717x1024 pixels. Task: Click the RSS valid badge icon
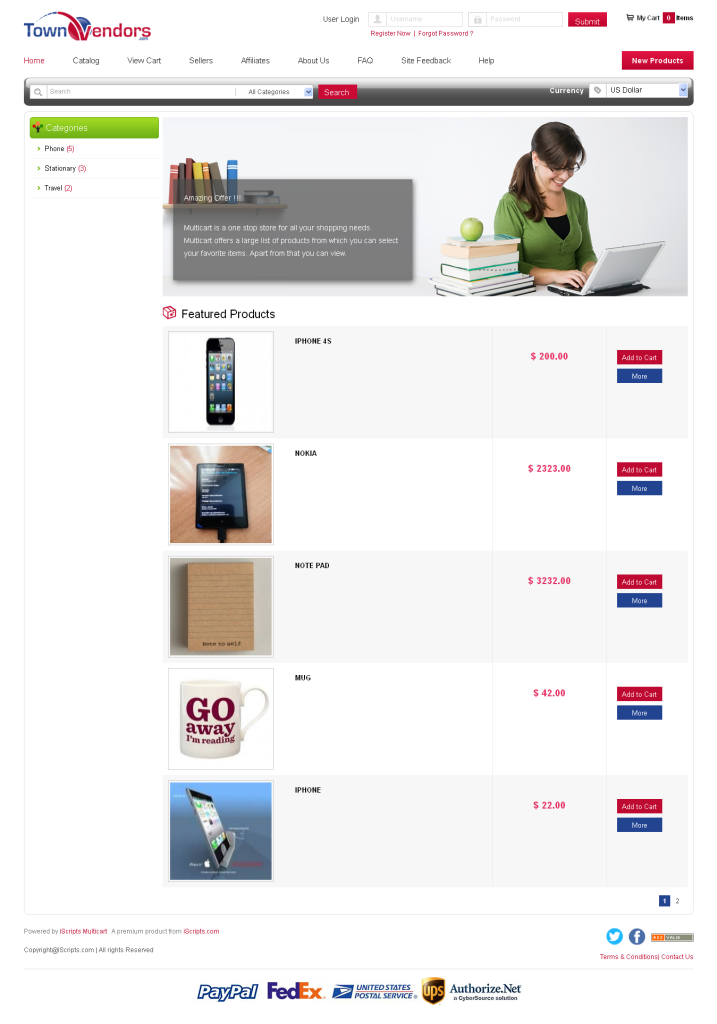coord(672,937)
